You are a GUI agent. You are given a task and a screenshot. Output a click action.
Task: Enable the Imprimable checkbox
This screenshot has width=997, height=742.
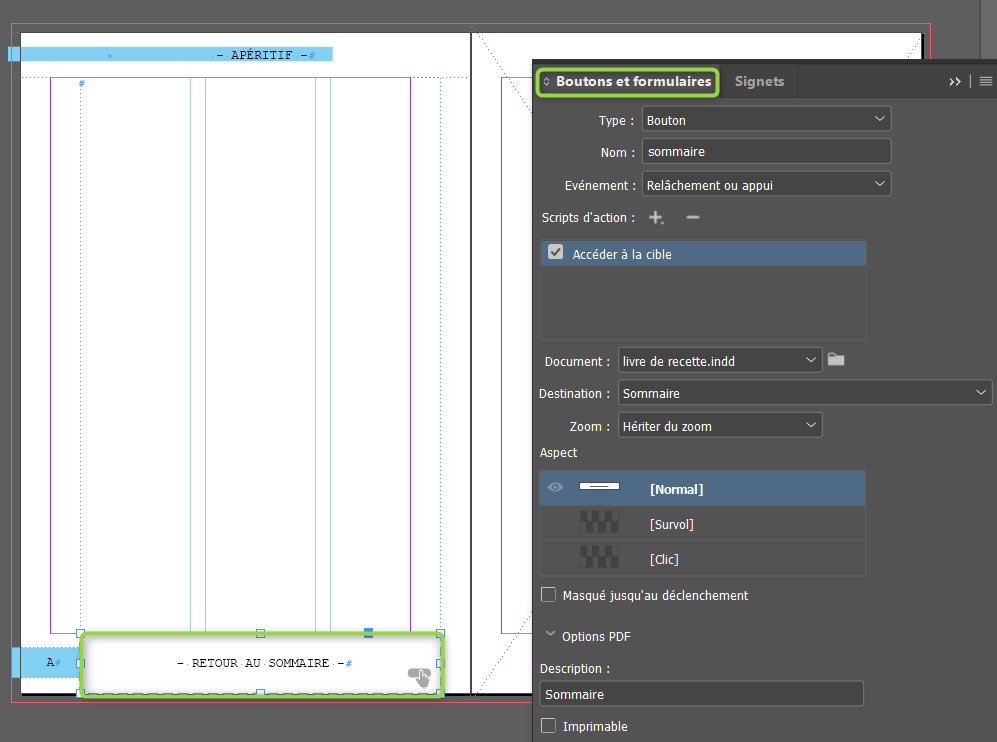(x=548, y=725)
